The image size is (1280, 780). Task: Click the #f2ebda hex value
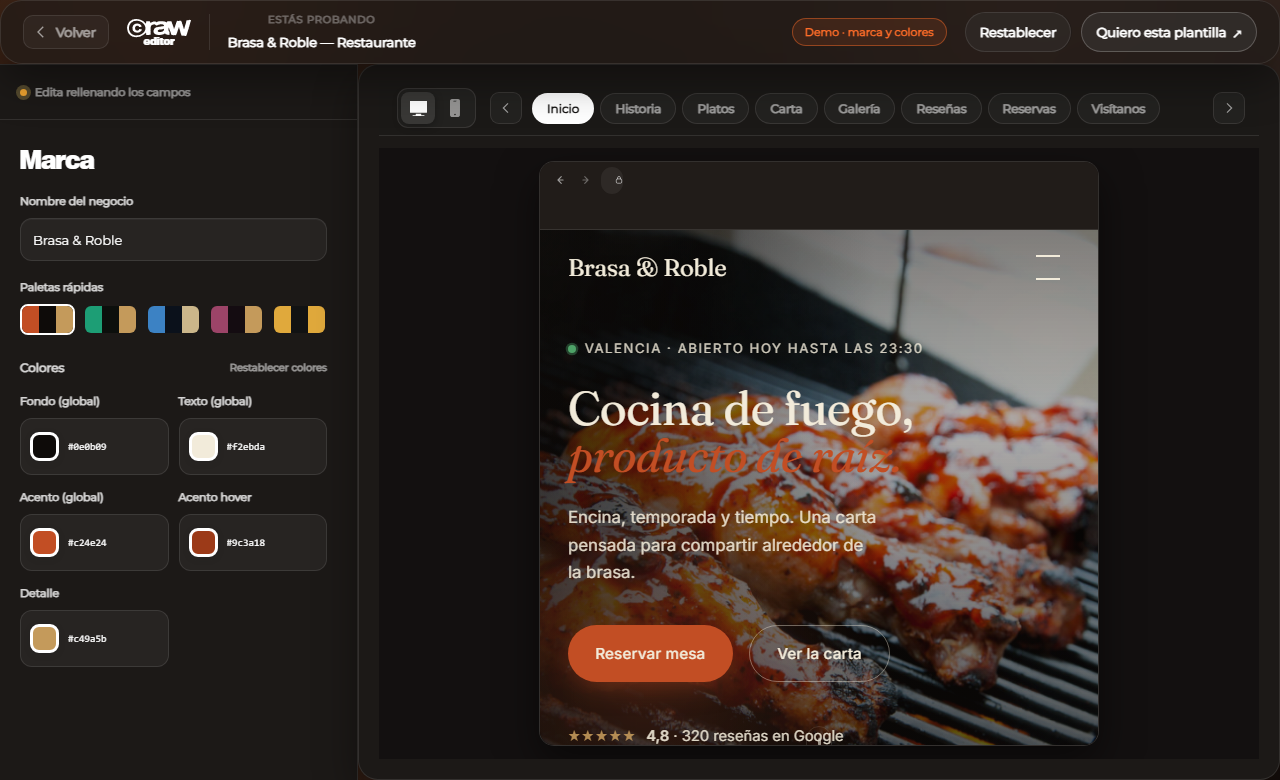(246, 447)
